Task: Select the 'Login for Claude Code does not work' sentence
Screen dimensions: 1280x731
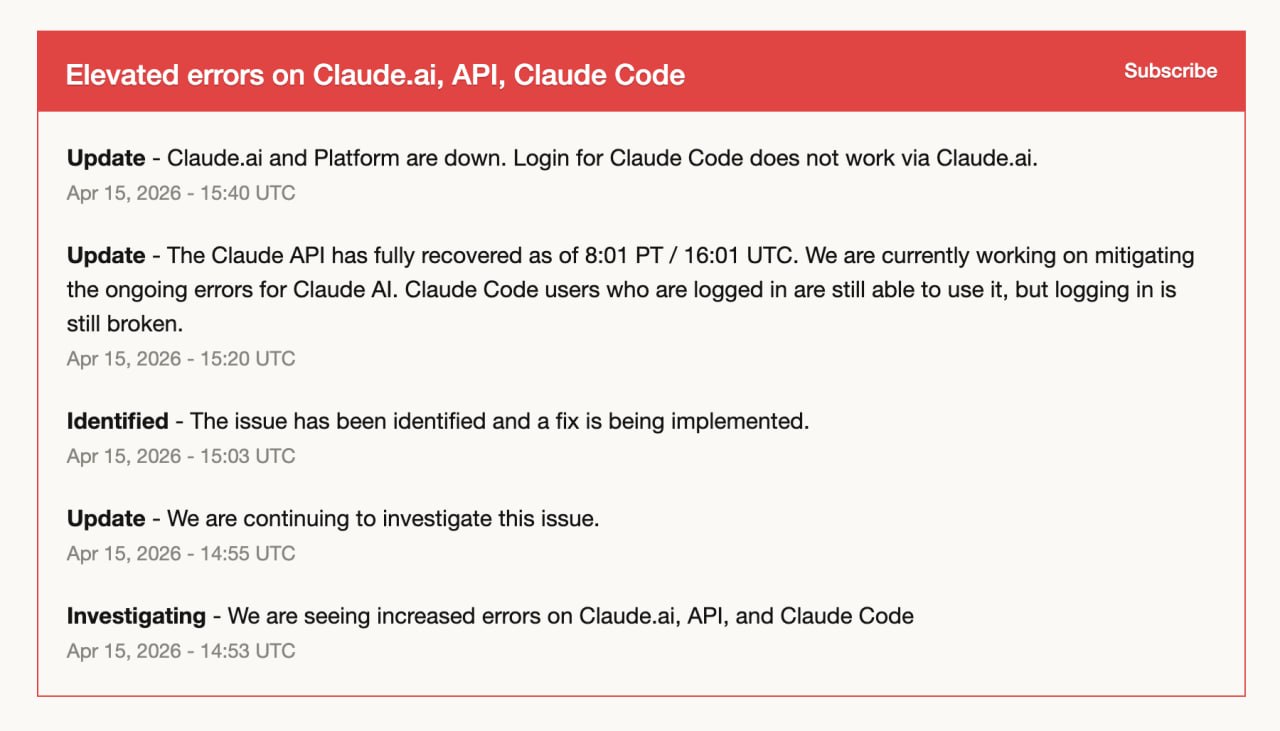Action: 820,158
